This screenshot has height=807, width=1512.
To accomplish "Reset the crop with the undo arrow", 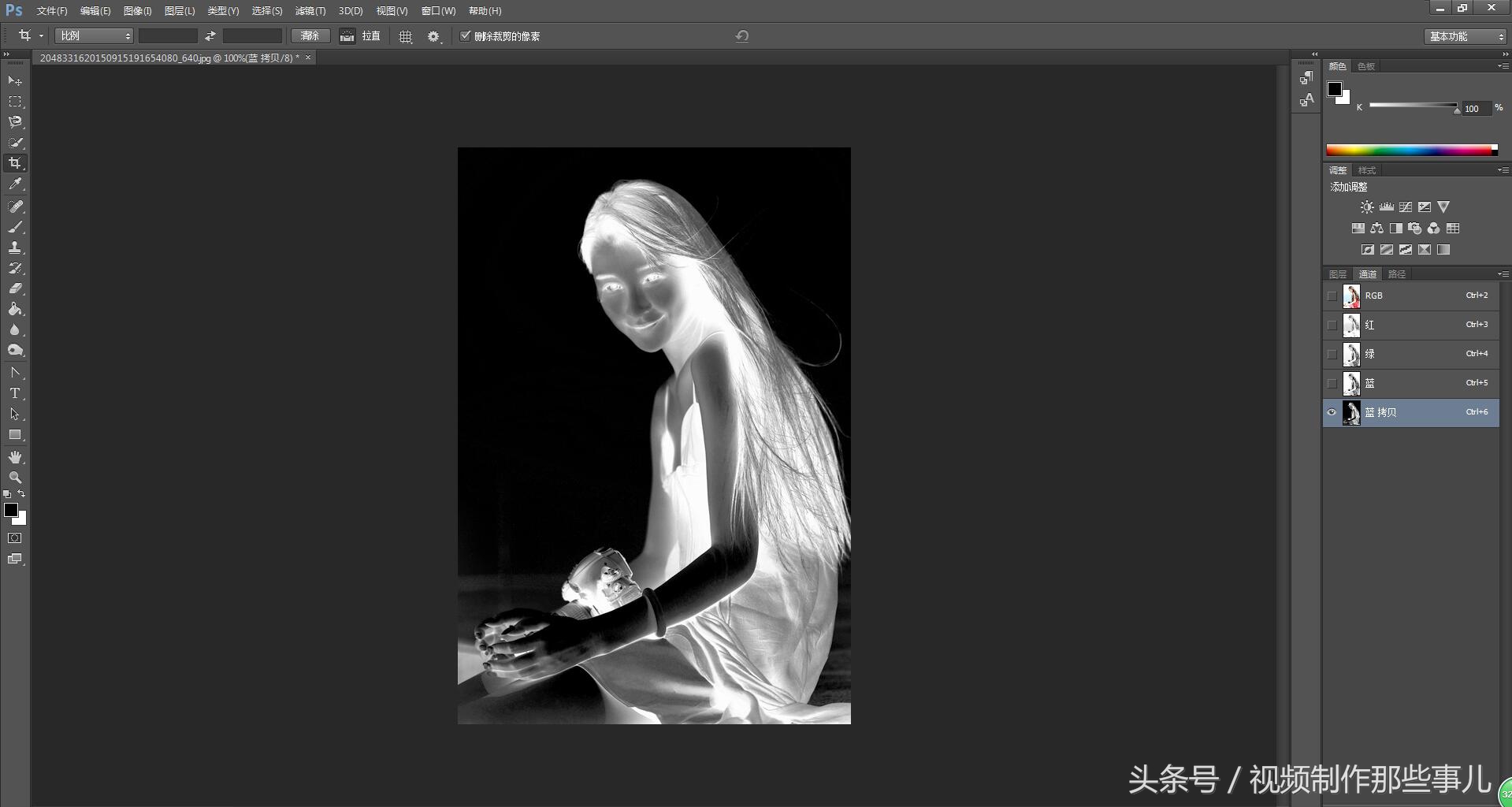I will [741, 36].
